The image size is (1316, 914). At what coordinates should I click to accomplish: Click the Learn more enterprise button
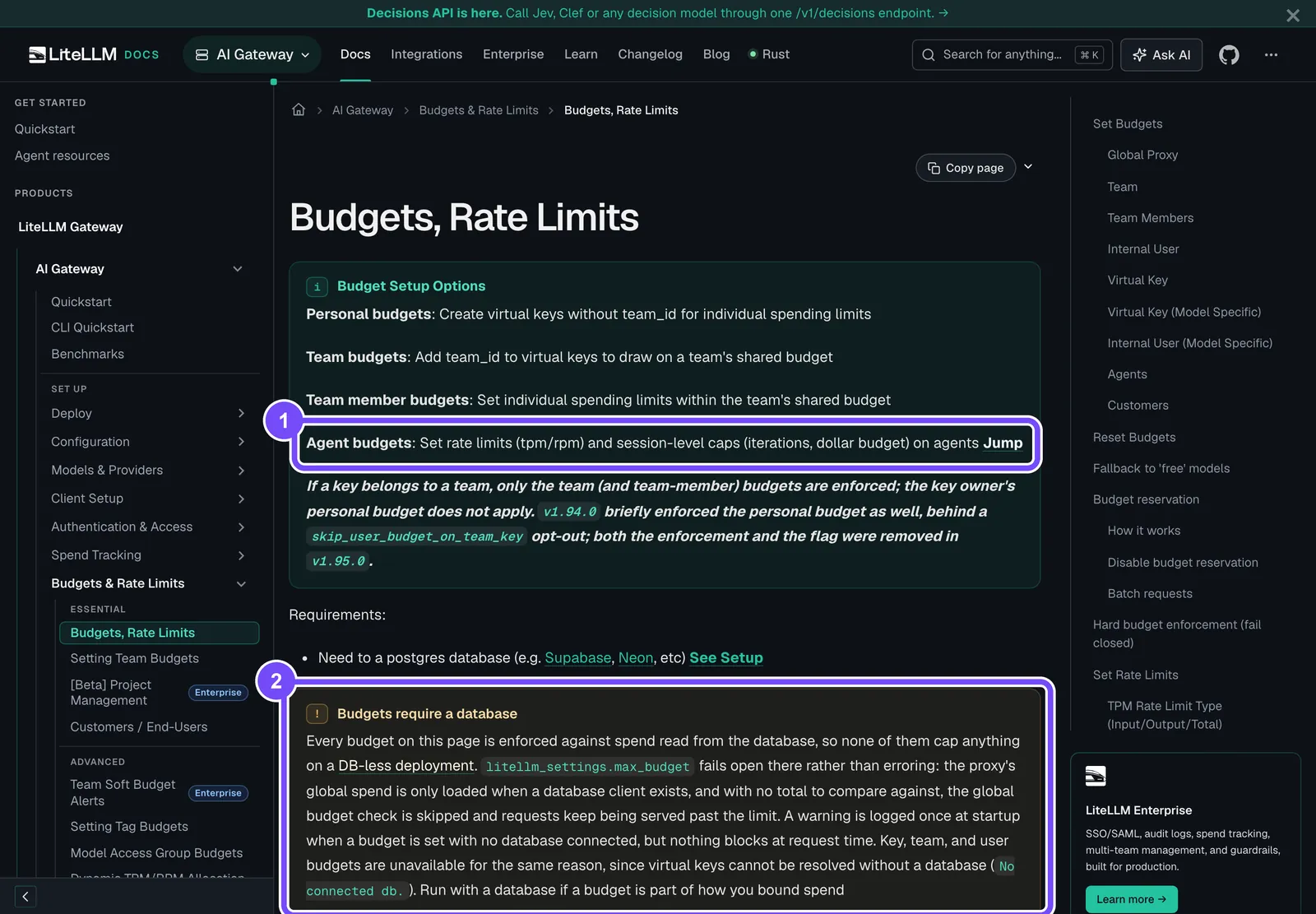1131,899
